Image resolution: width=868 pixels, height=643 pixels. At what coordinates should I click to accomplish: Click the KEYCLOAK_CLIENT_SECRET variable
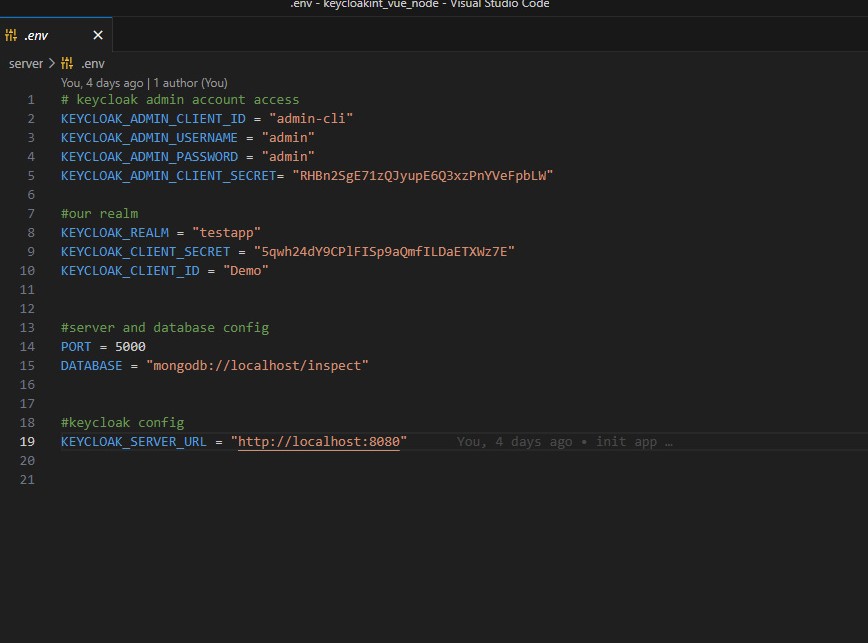pos(146,252)
